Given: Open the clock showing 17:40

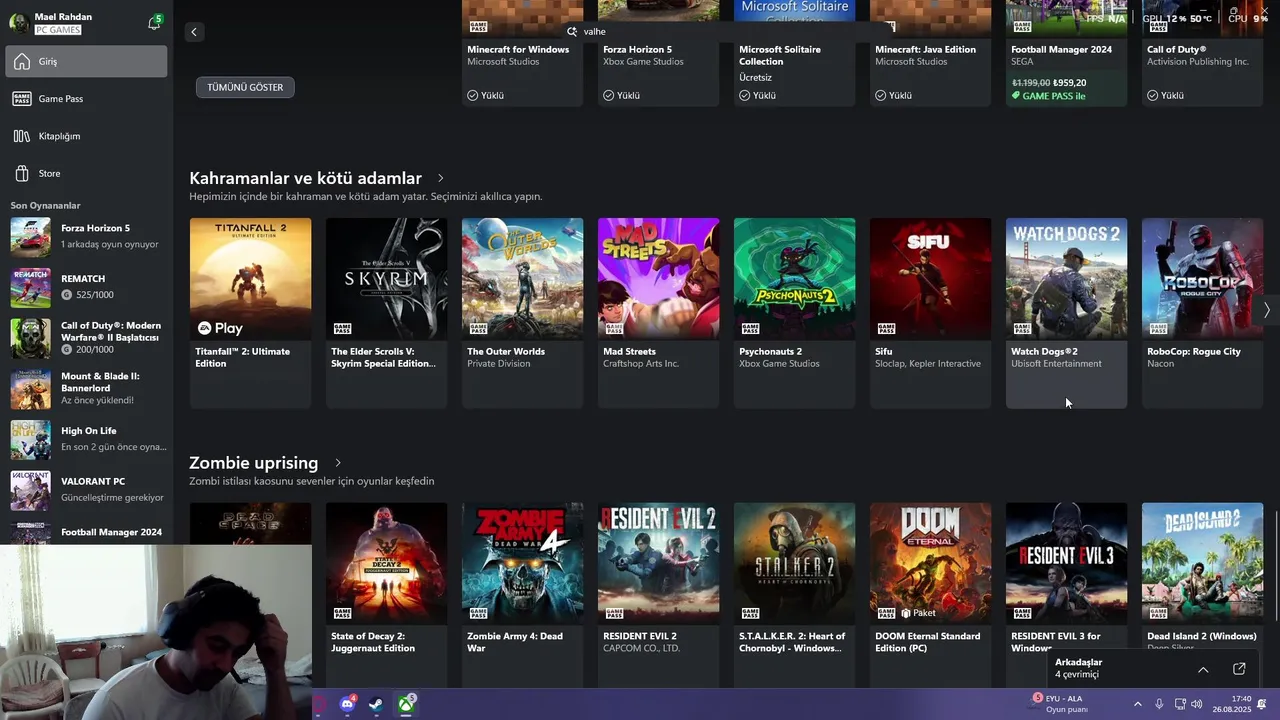Looking at the screenshot, I should click(x=1232, y=704).
